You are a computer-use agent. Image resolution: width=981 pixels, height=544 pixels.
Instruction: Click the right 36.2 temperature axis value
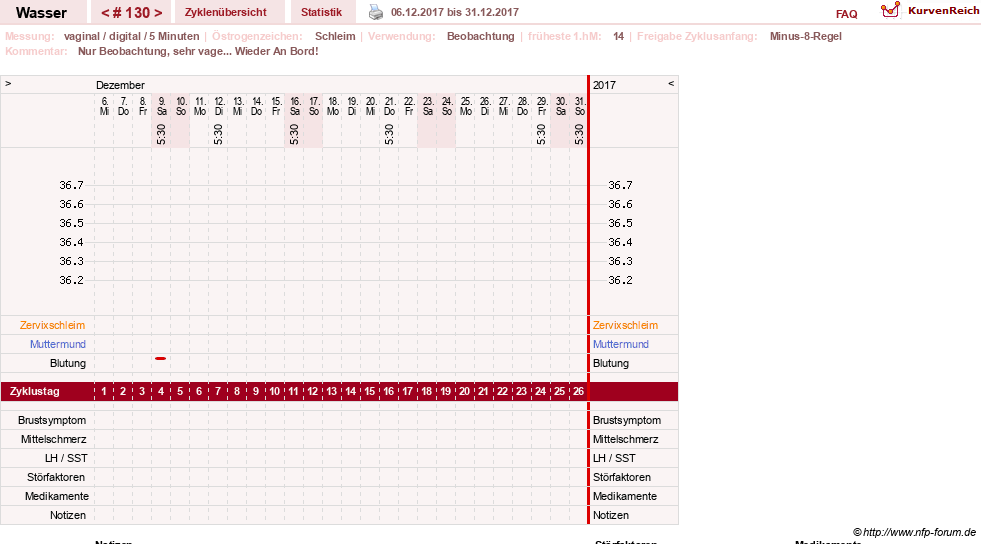point(620,280)
